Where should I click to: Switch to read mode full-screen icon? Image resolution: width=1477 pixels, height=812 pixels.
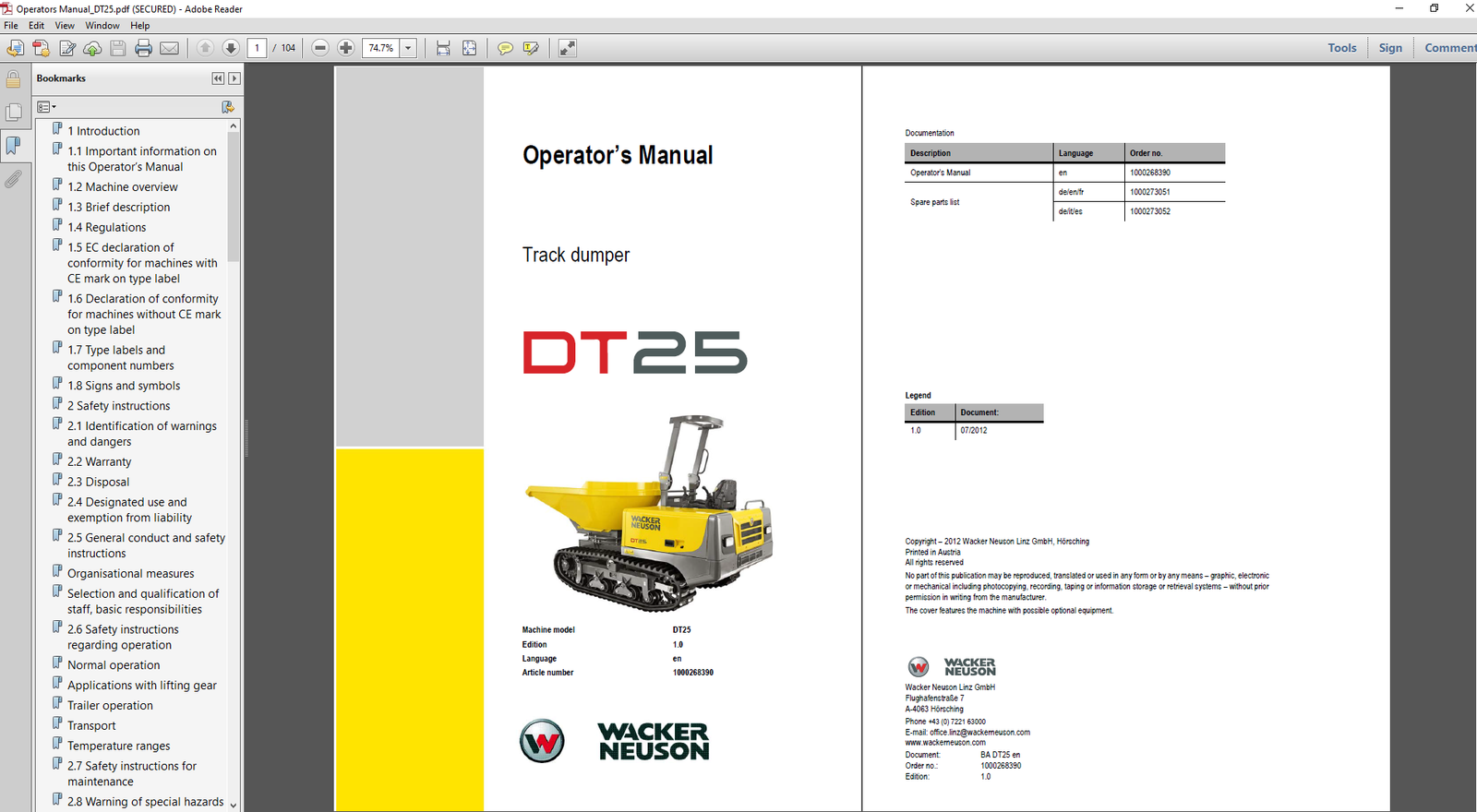pyautogui.click(x=567, y=48)
